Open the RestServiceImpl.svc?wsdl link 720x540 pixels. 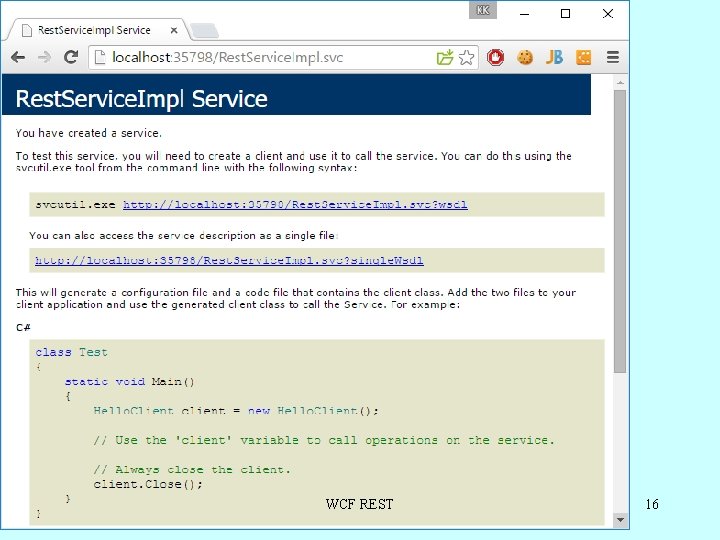coord(295,204)
